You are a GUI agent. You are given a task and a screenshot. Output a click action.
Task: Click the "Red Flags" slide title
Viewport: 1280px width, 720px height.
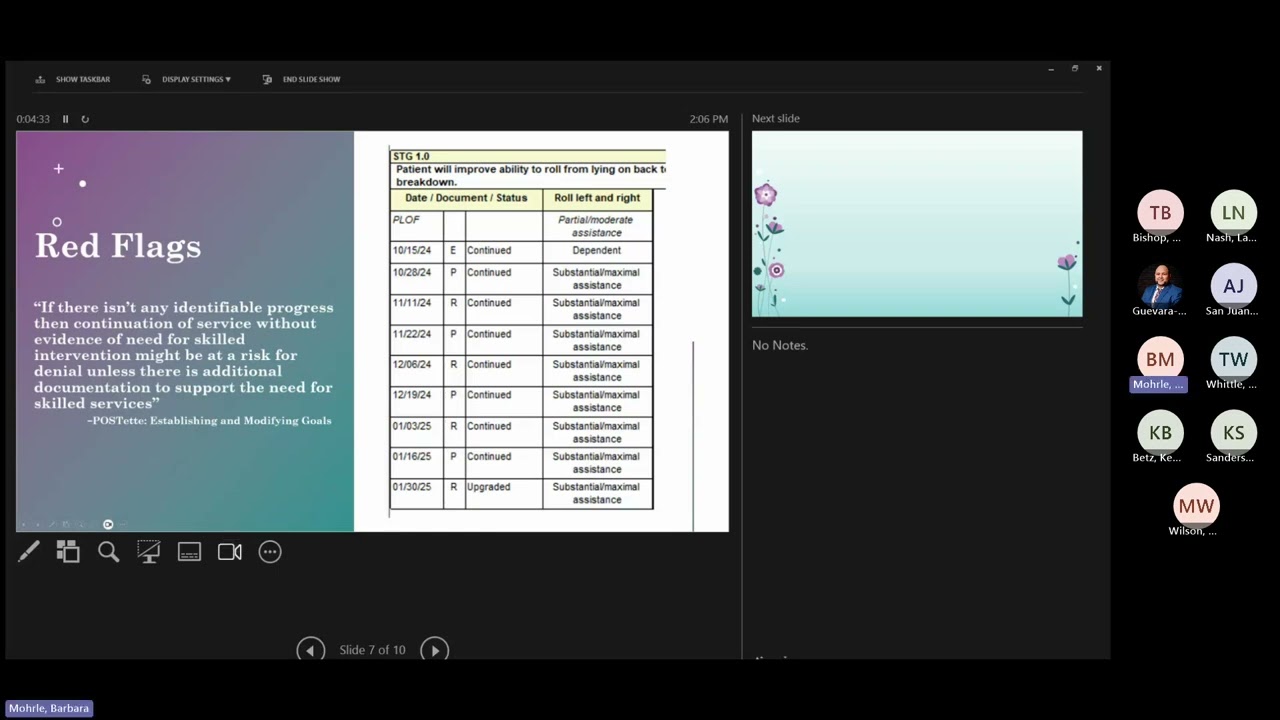coord(118,246)
